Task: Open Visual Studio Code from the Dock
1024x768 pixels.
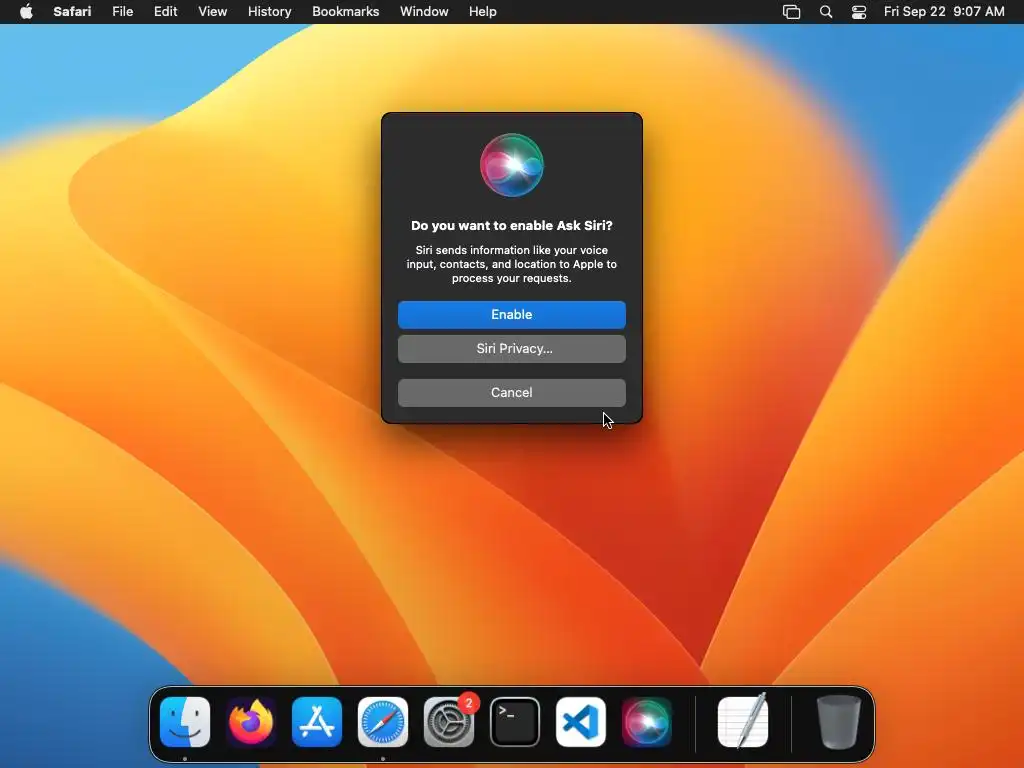Action: coord(581,722)
